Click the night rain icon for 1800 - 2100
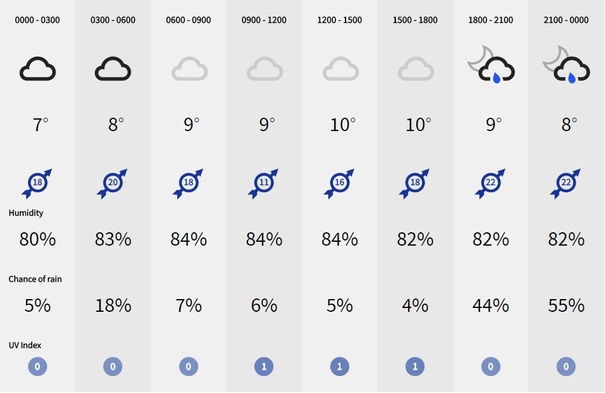Screen dimensions: 605x393 [491, 64]
